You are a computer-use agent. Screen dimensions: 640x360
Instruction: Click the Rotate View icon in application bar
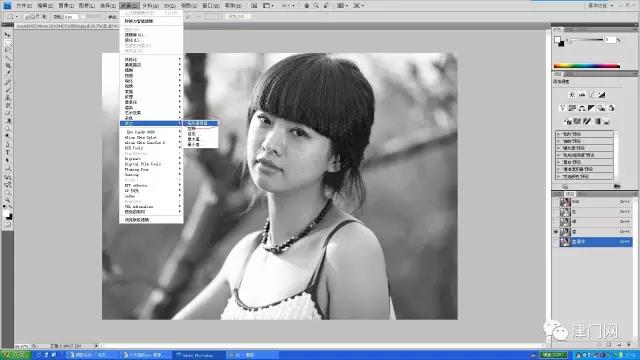click(x=326, y=6)
